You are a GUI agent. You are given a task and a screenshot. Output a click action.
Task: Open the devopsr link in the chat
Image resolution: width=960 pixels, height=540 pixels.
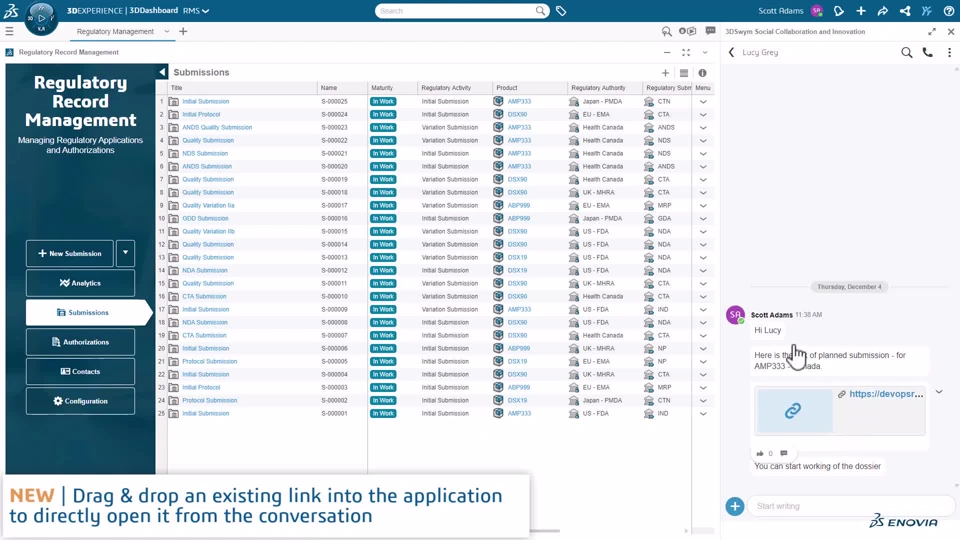(886, 394)
